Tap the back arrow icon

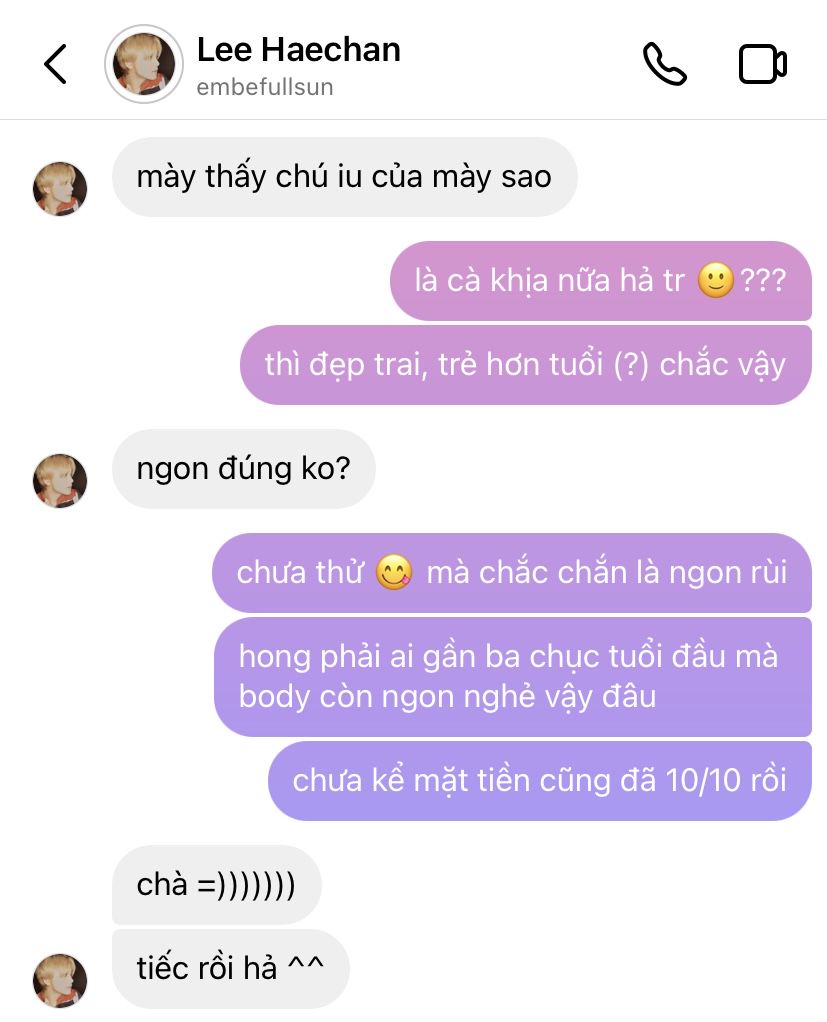pyautogui.click(x=55, y=64)
